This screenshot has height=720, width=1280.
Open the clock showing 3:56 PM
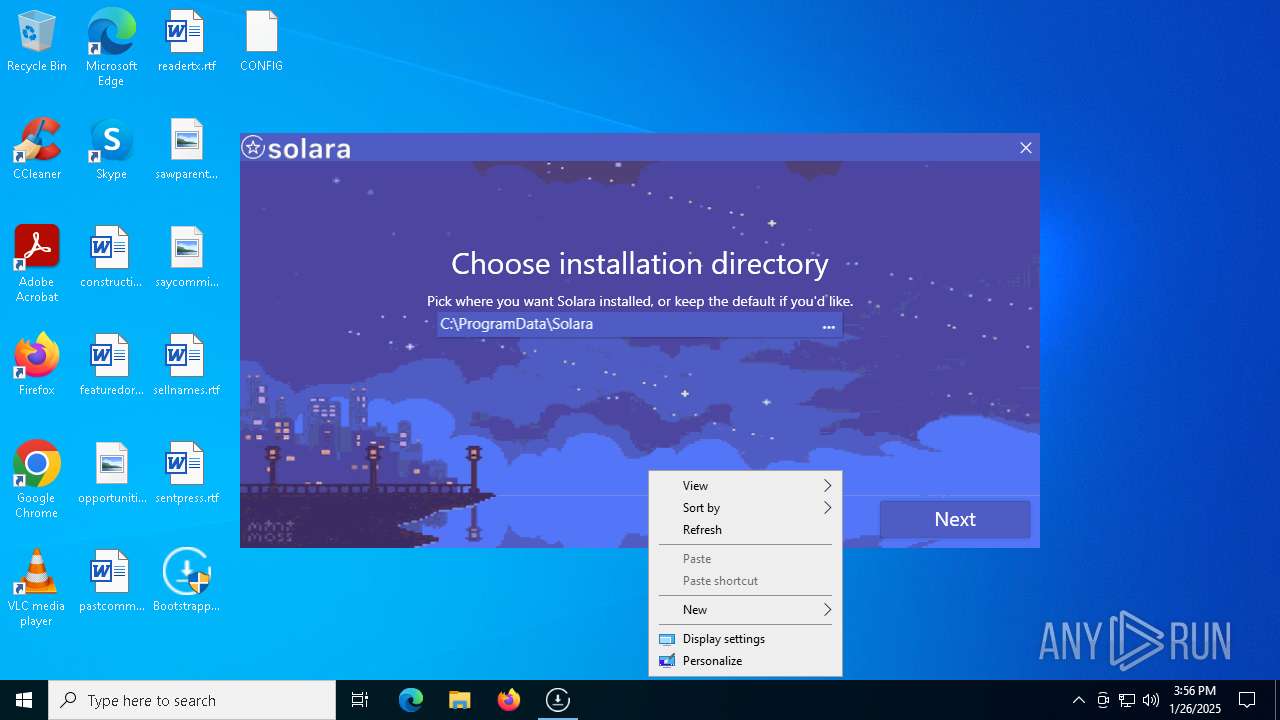pos(1195,700)
